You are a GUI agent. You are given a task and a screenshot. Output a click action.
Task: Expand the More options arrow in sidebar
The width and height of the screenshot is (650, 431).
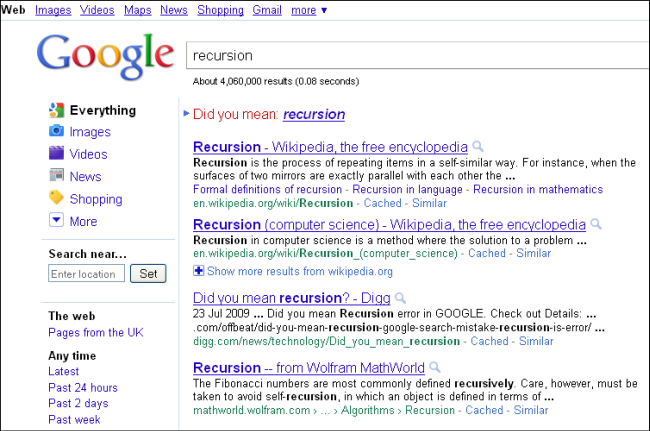coord(56,221)
